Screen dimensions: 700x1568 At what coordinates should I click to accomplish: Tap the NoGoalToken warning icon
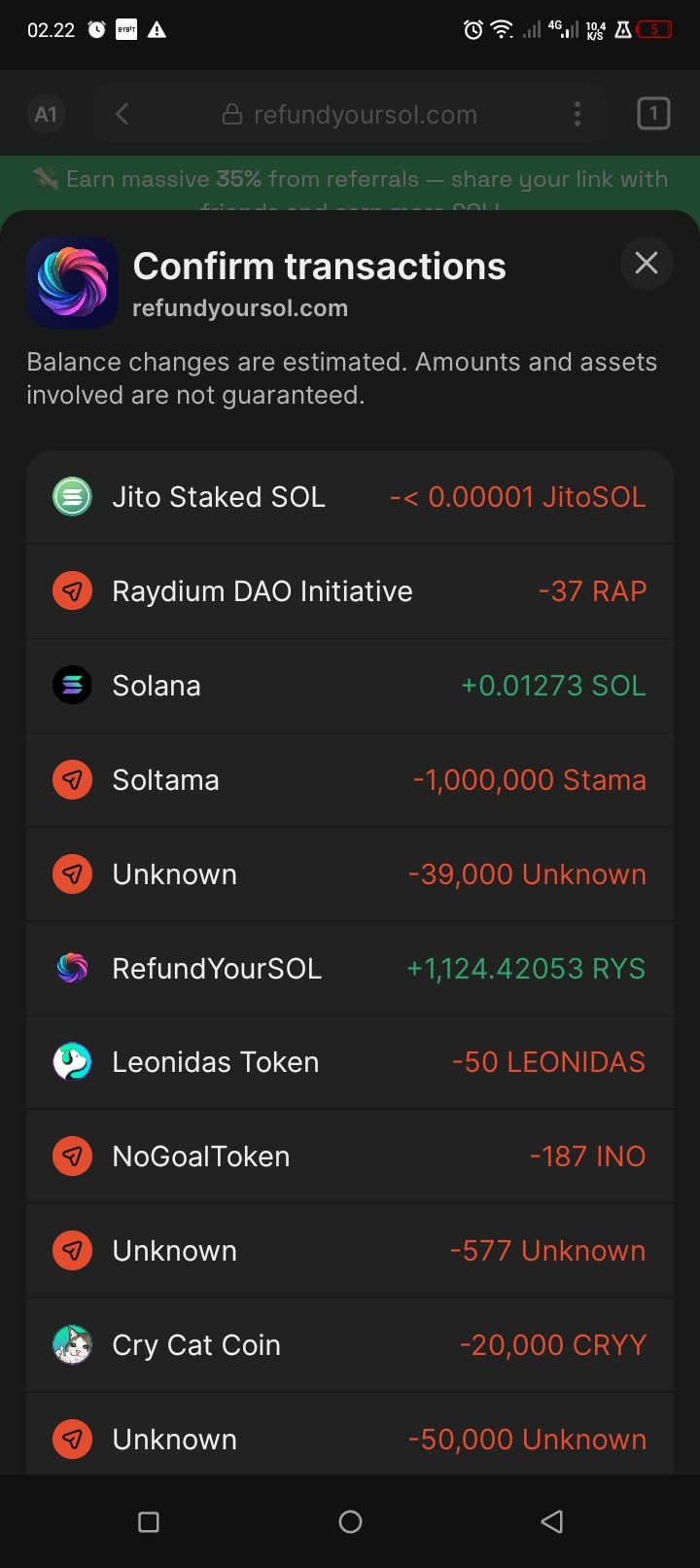point(72,1157)
